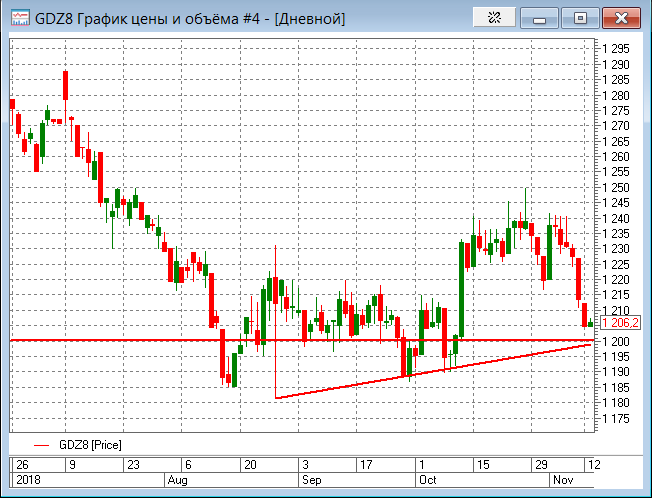Click the Sep label on time axis
Screen dimensions: 652x498
click(314, 481)
